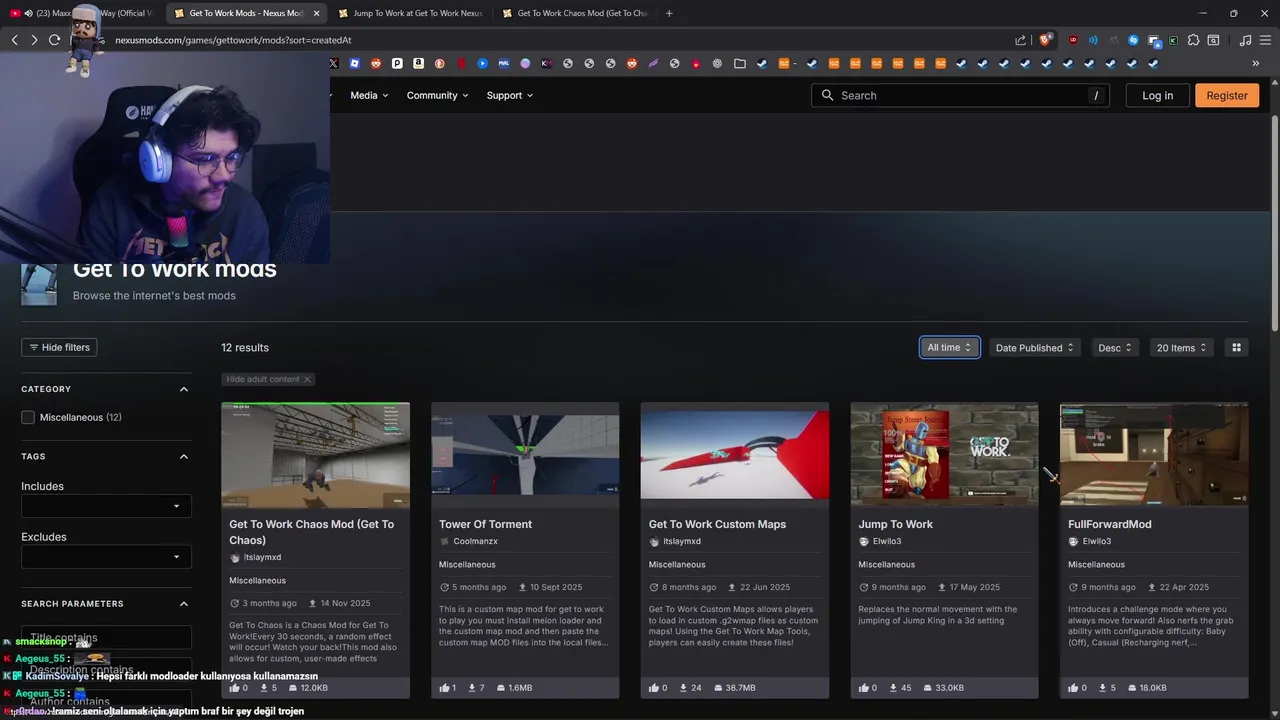The width and height of the screenshot is (1280, 720).
Task: Click the orange Register button
Action: point(1227,95)
